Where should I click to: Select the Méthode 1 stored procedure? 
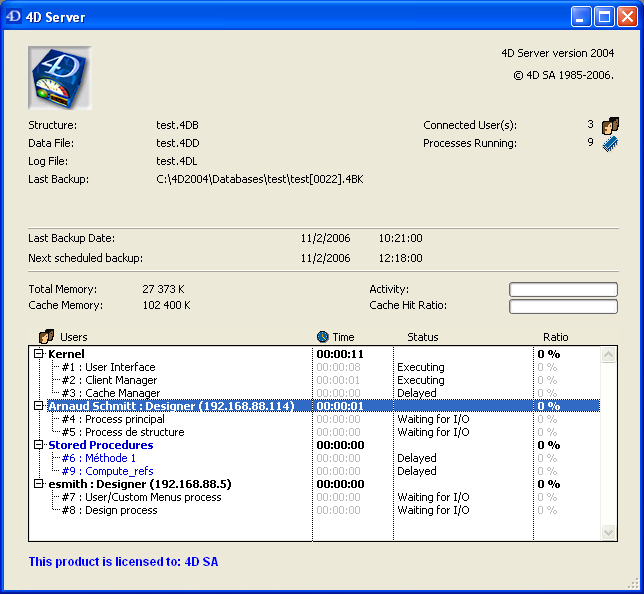tap(110, 458)
